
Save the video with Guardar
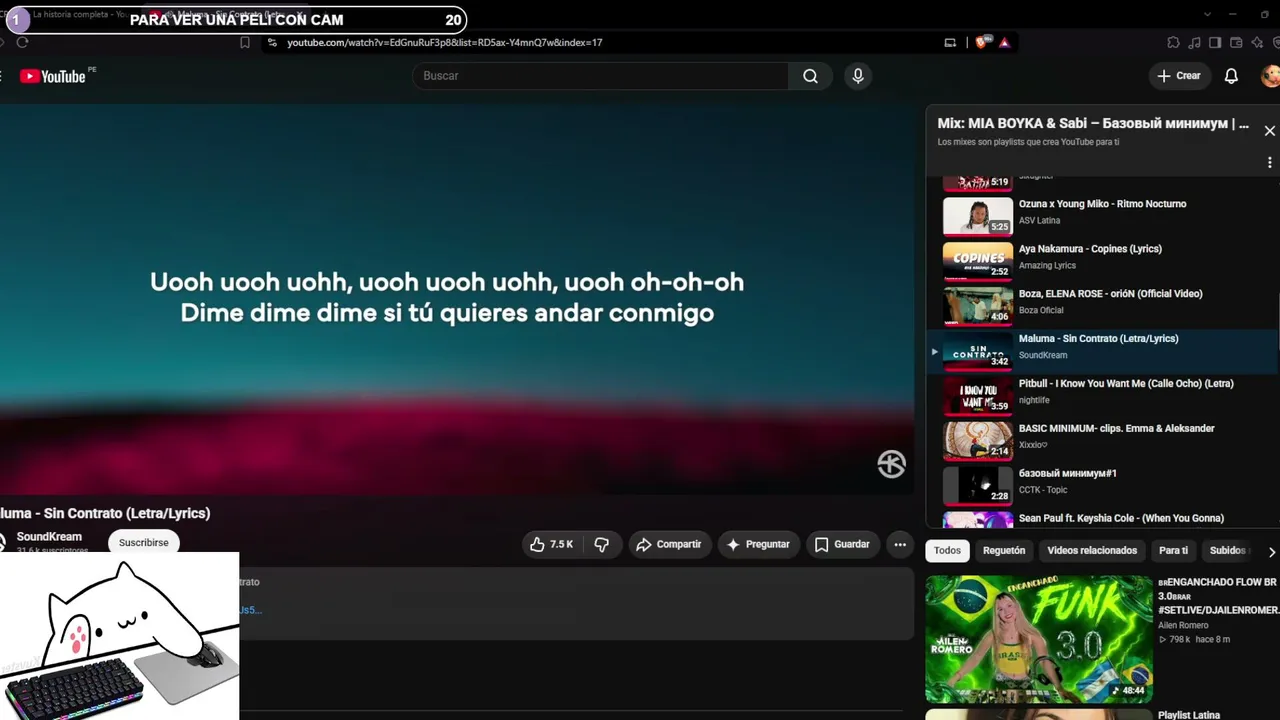pos(842,544)
